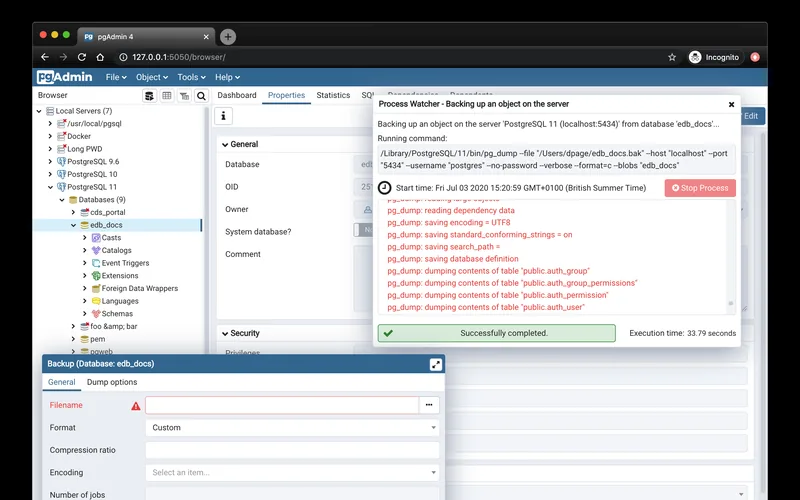Click the browser reload icon

tap(82, 57)
